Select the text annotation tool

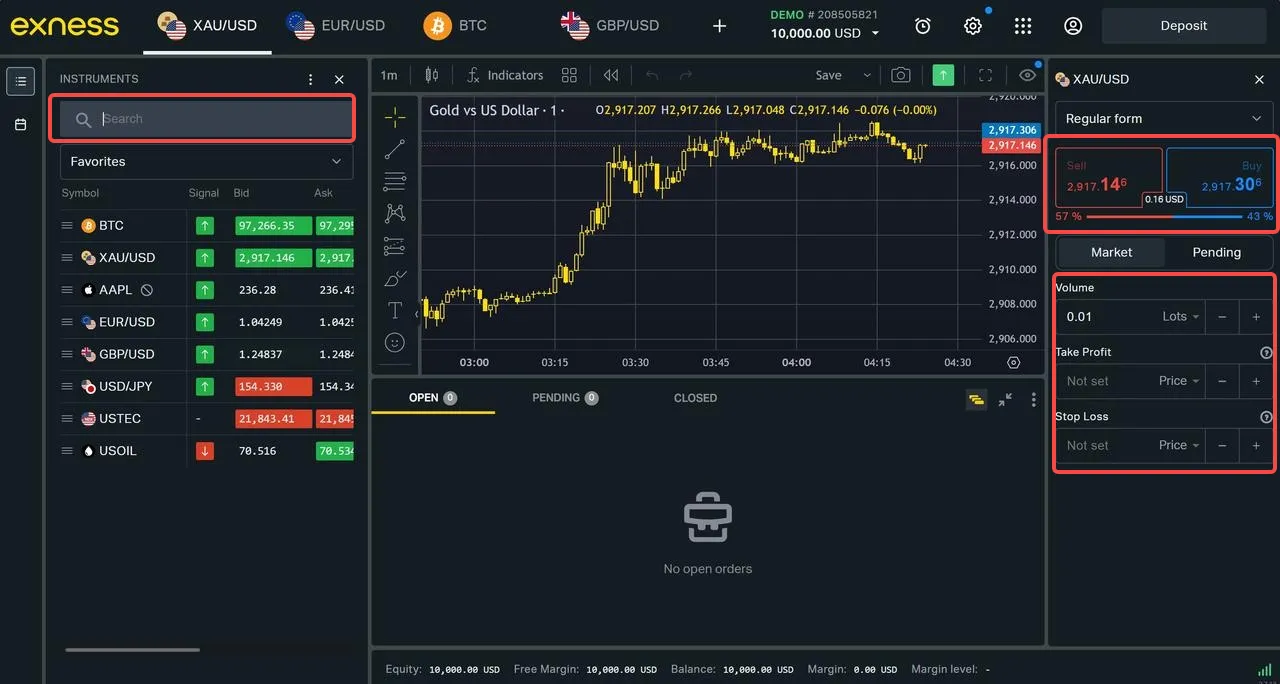click(395, 310)
